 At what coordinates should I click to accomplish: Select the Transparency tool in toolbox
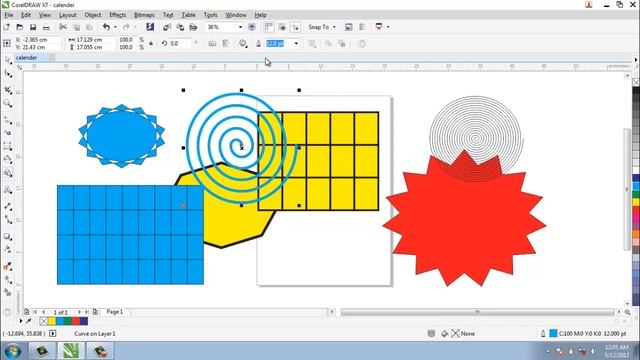(7, 249)
